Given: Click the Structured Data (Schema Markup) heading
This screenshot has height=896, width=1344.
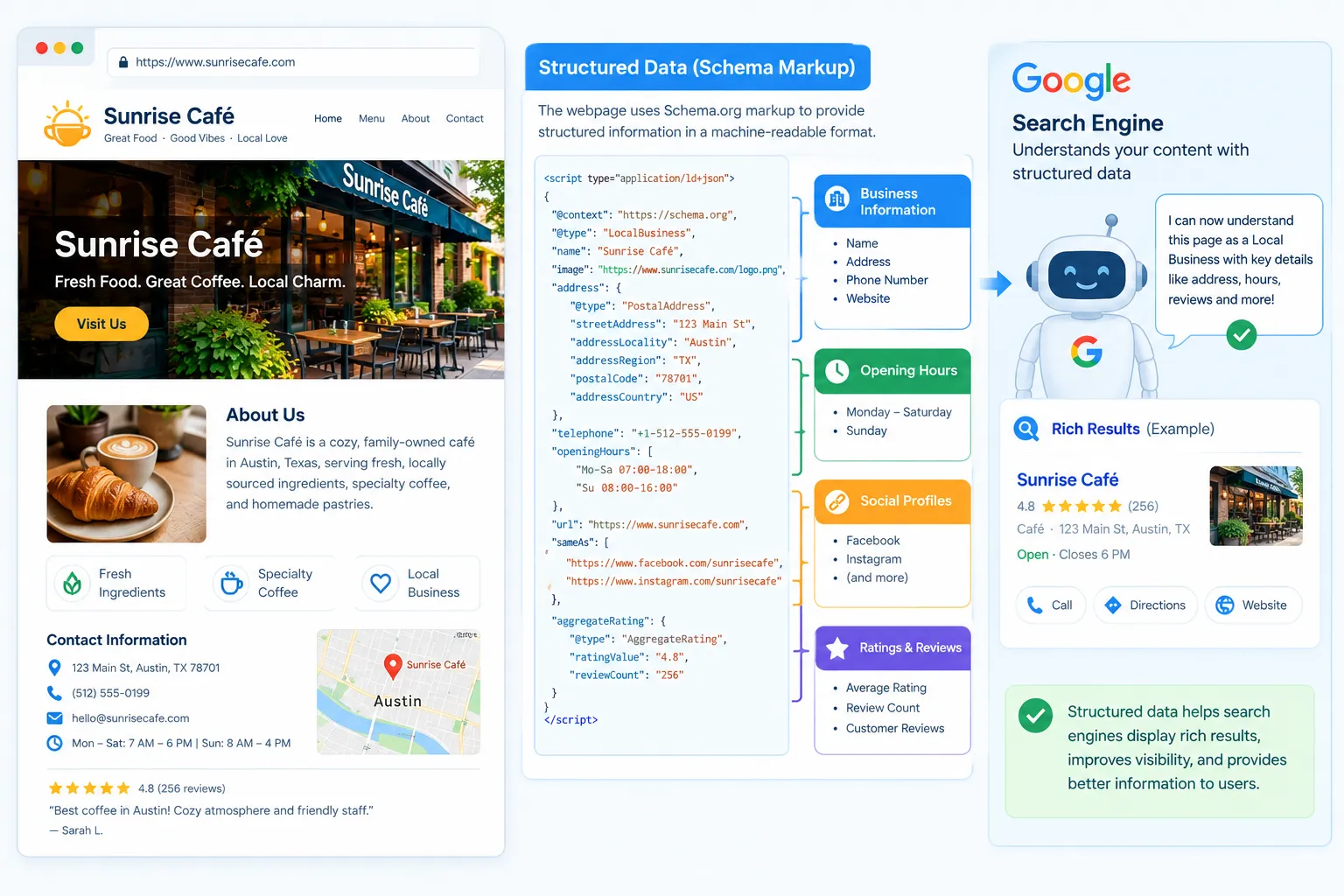Looking at the screenshot, I should (697, 67).
